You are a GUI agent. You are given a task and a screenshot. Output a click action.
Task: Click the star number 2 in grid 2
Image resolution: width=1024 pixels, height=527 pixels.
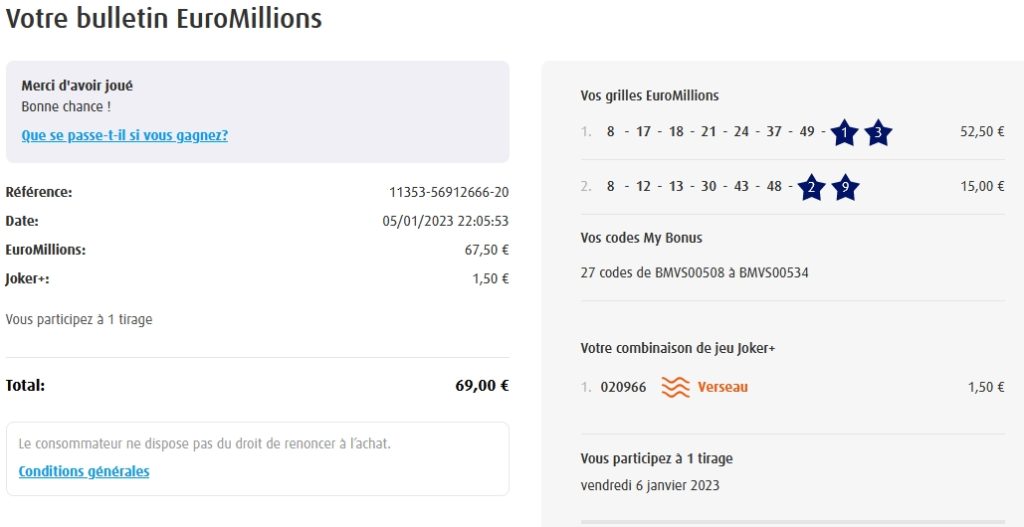(x=811, y=187)
